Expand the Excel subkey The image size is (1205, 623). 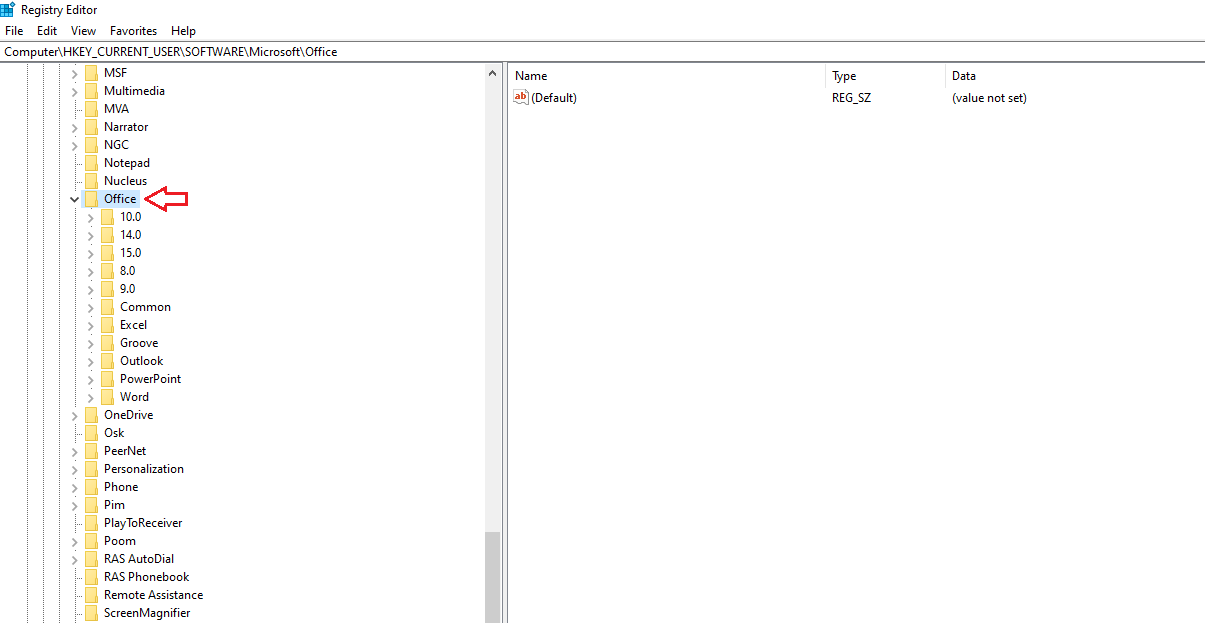pos(91,325)
